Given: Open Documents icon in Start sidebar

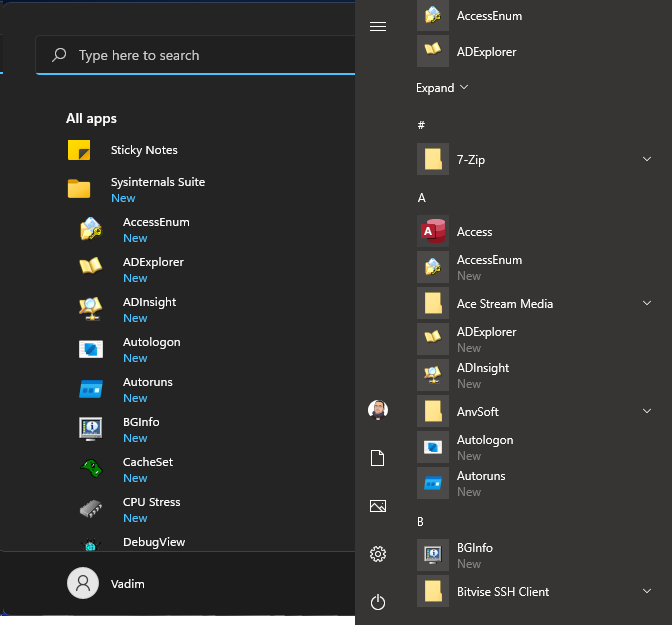Looking at the screenshot, I should pyautogui.click(x=378, y=458).
